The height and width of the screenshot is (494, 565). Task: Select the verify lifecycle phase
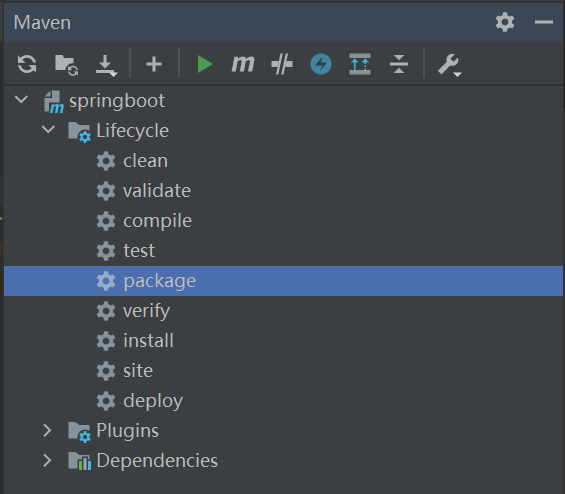pos(147,311)
